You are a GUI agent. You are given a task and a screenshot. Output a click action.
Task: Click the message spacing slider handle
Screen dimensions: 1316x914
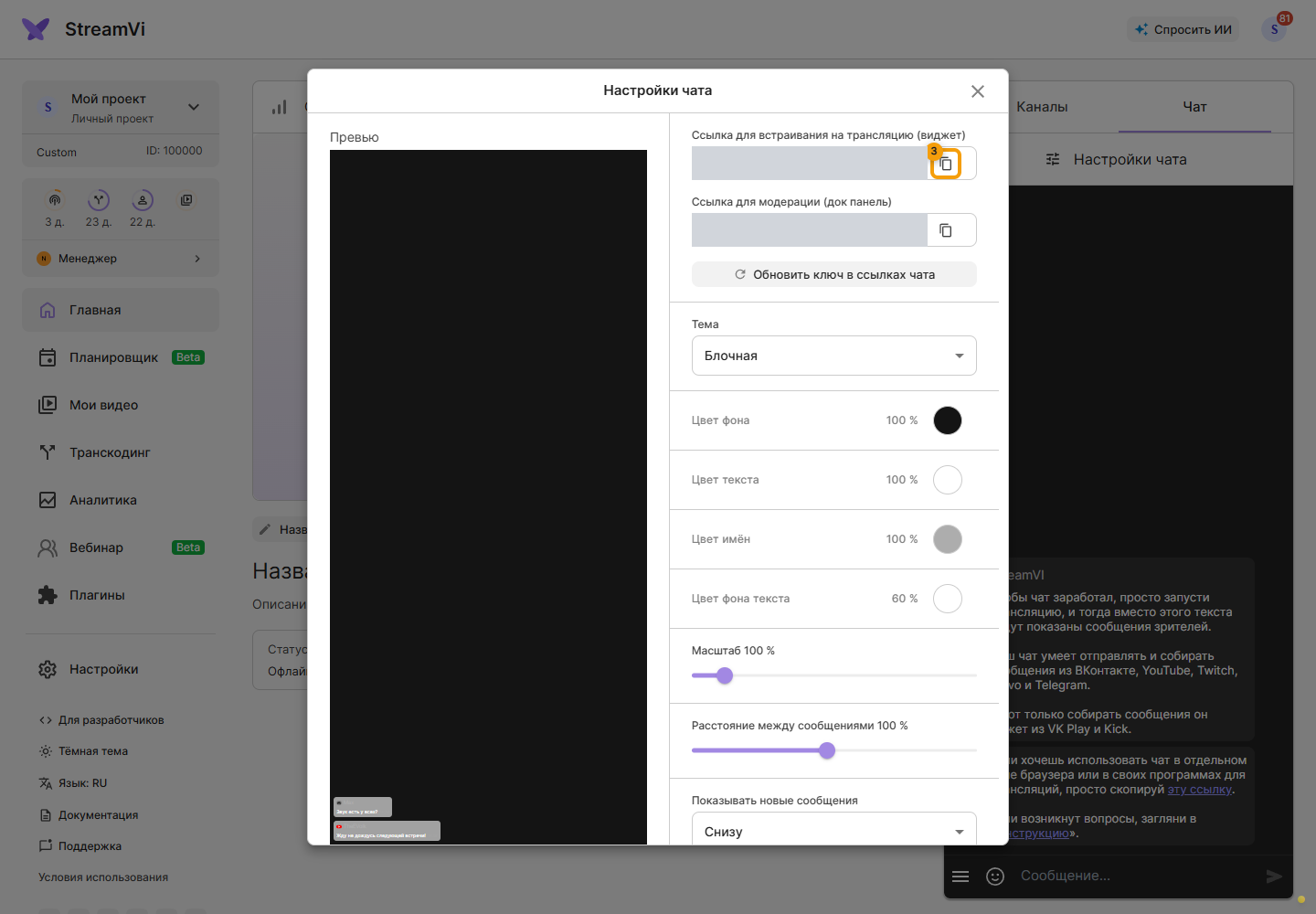(827, 750)
